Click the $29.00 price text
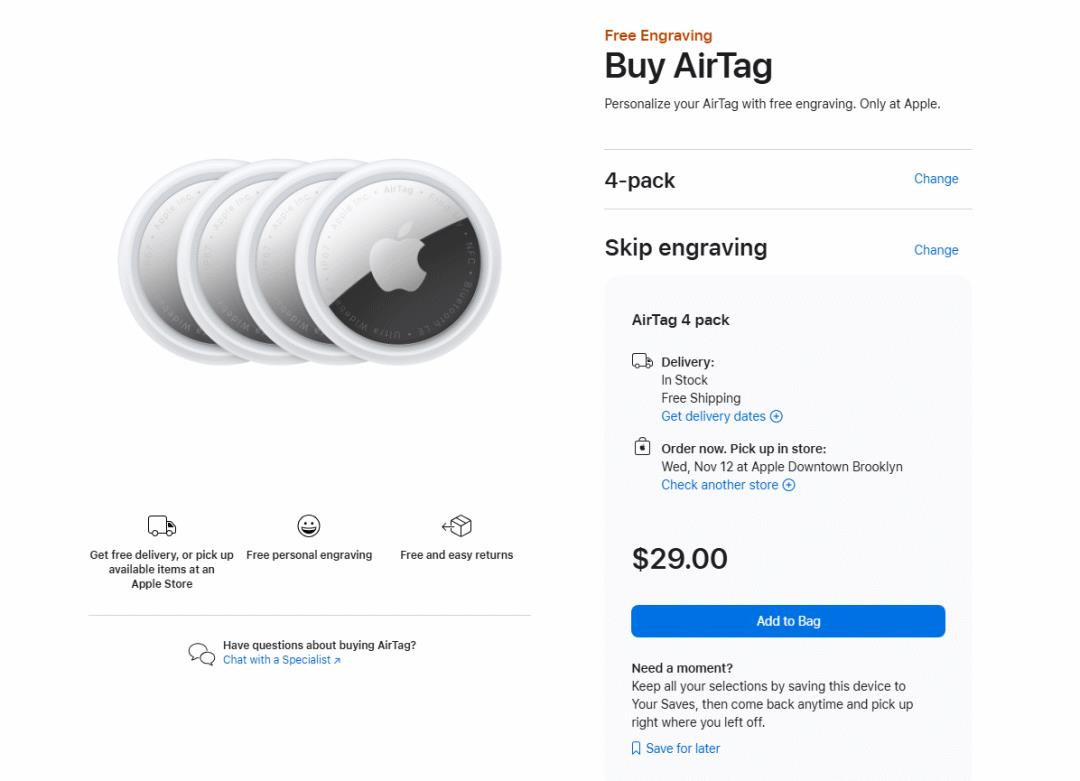The height and width of the screenshot is (781, 1080). coord(680,558)
